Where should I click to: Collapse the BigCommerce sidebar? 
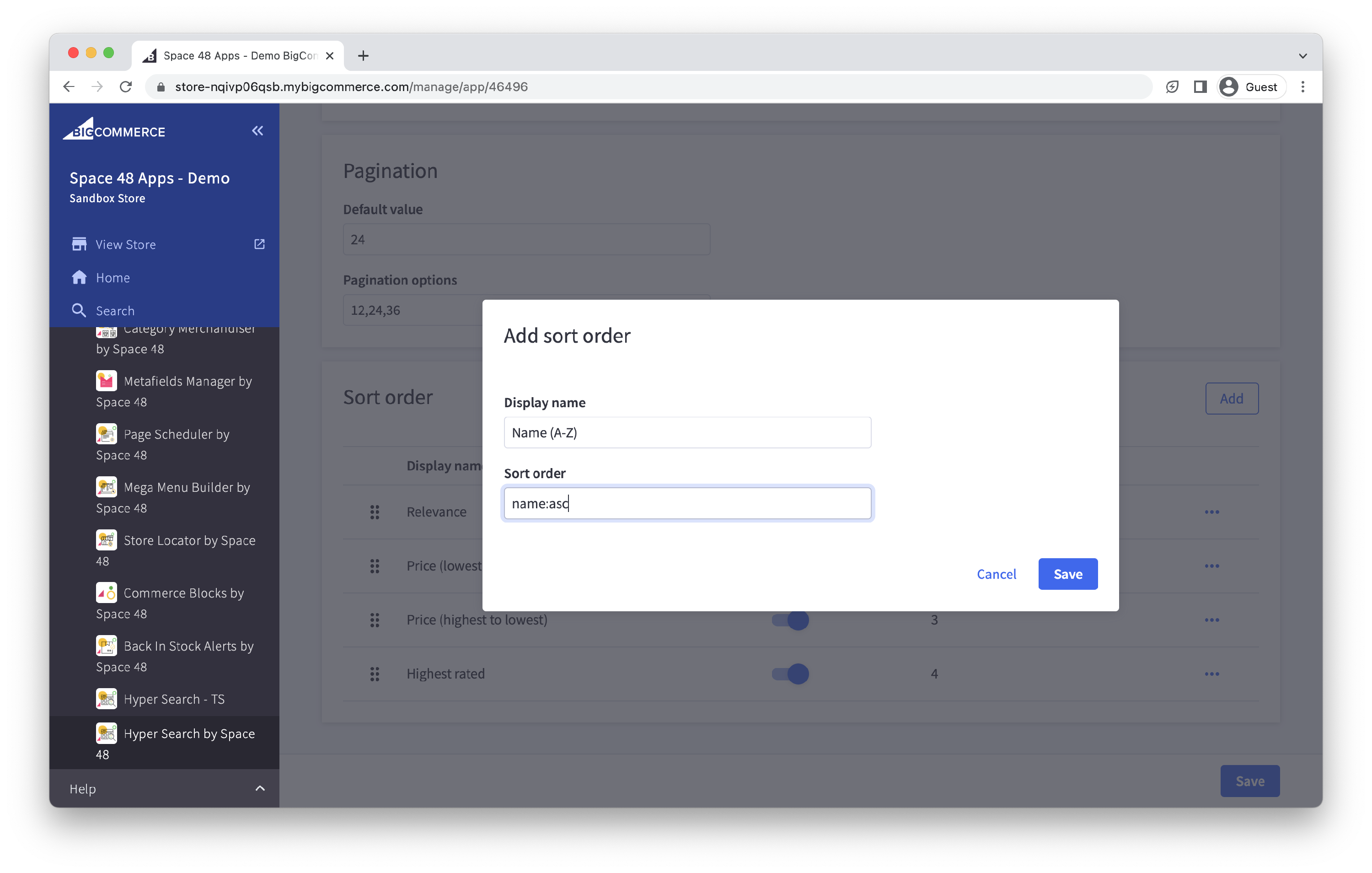(x=257, y=130)
